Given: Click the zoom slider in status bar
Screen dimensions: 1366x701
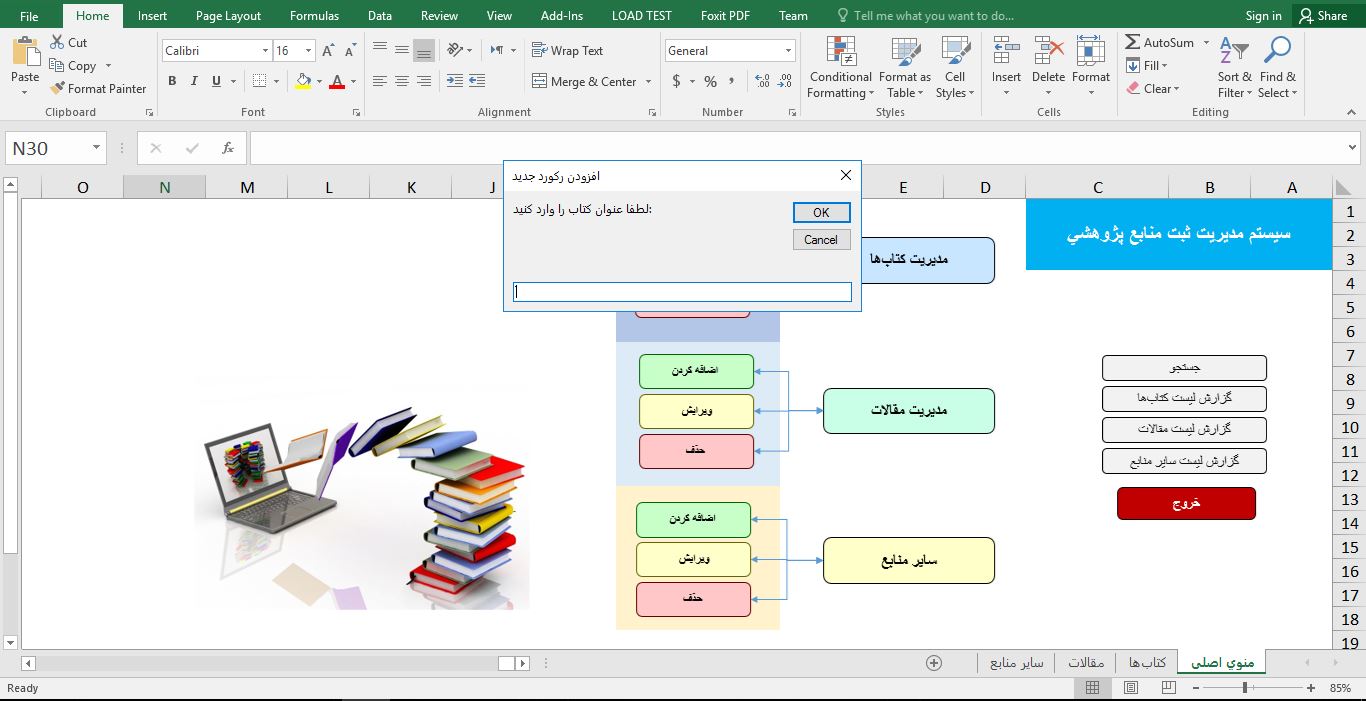Looking at the screenshot, I should pyautogui.click(x=1245, y=688).
